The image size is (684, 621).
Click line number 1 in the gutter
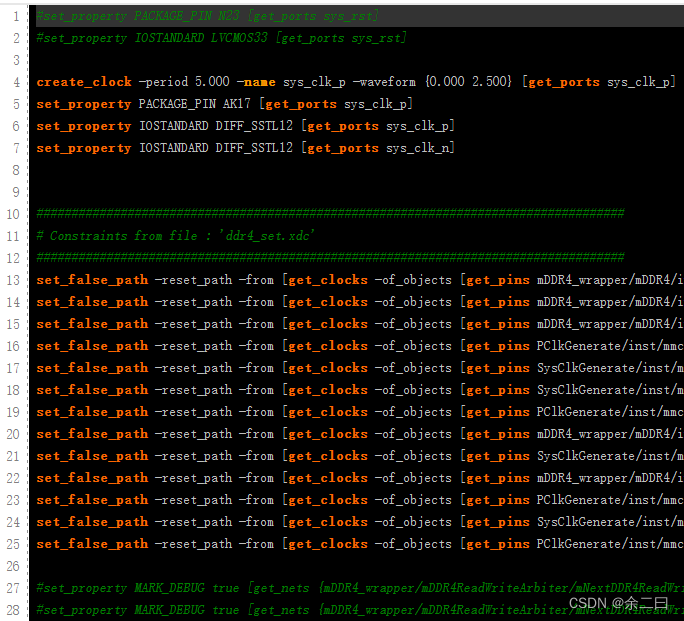point(17,16)
